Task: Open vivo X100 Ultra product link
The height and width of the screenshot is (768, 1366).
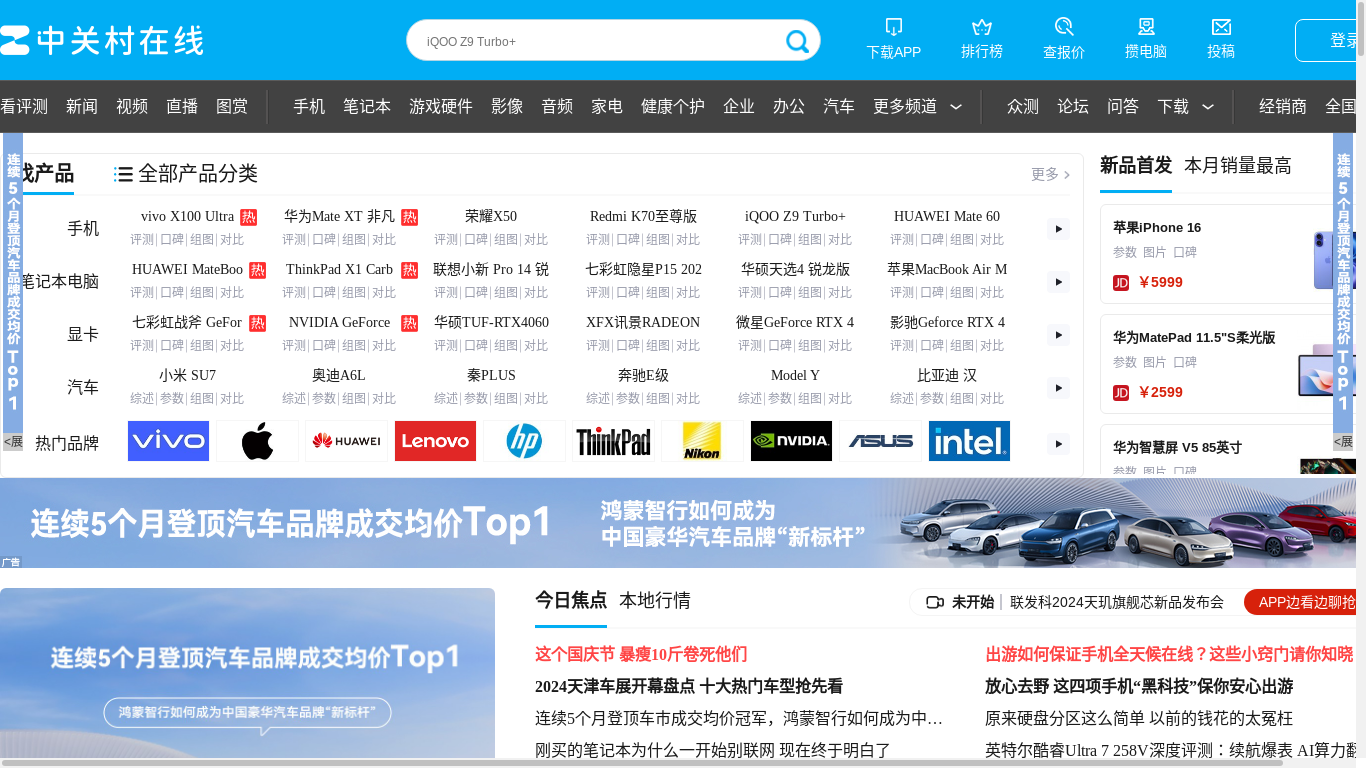Action: click(187, 216)
